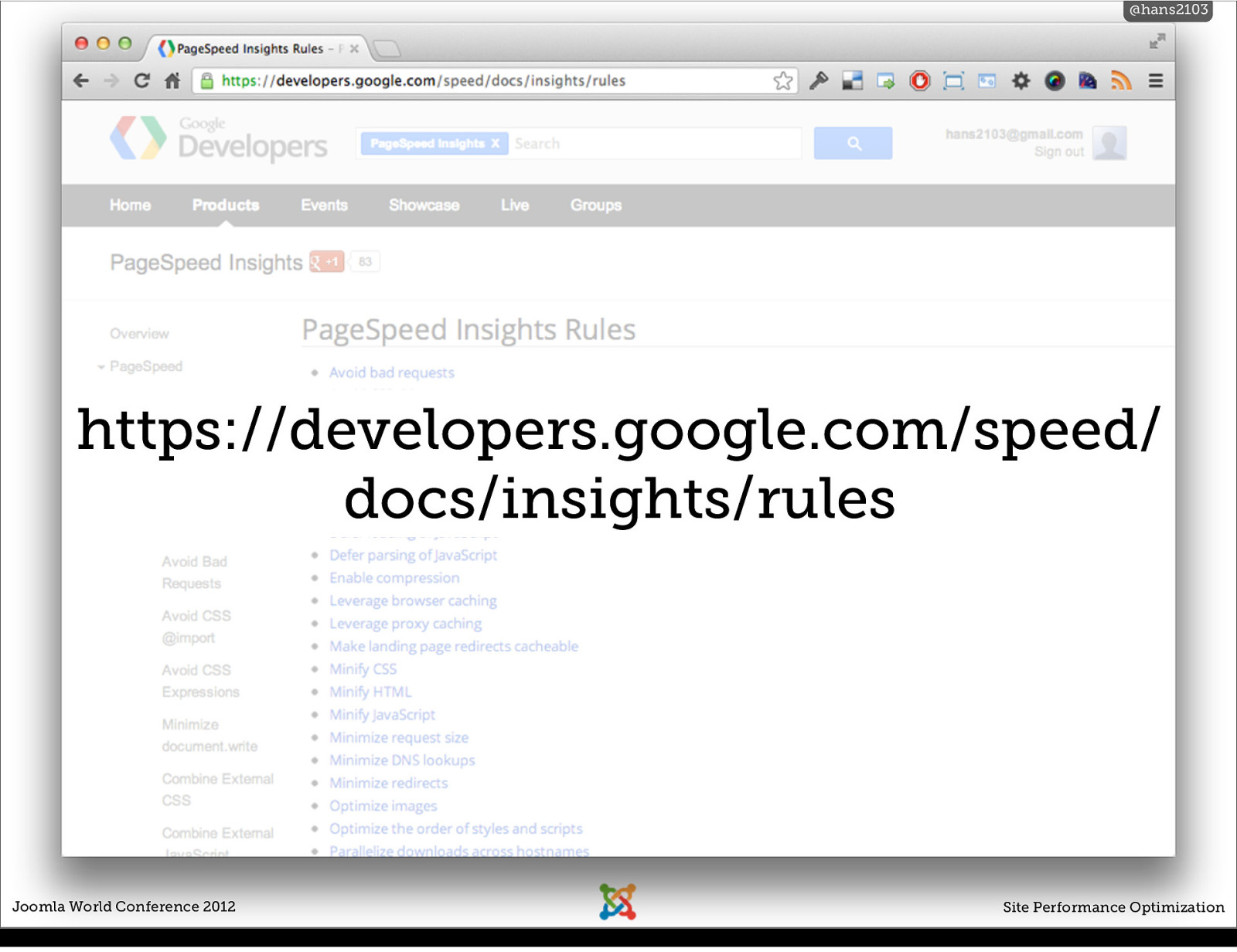Select Avoid CSS Expressions sidebar item

tap(200, 681)
